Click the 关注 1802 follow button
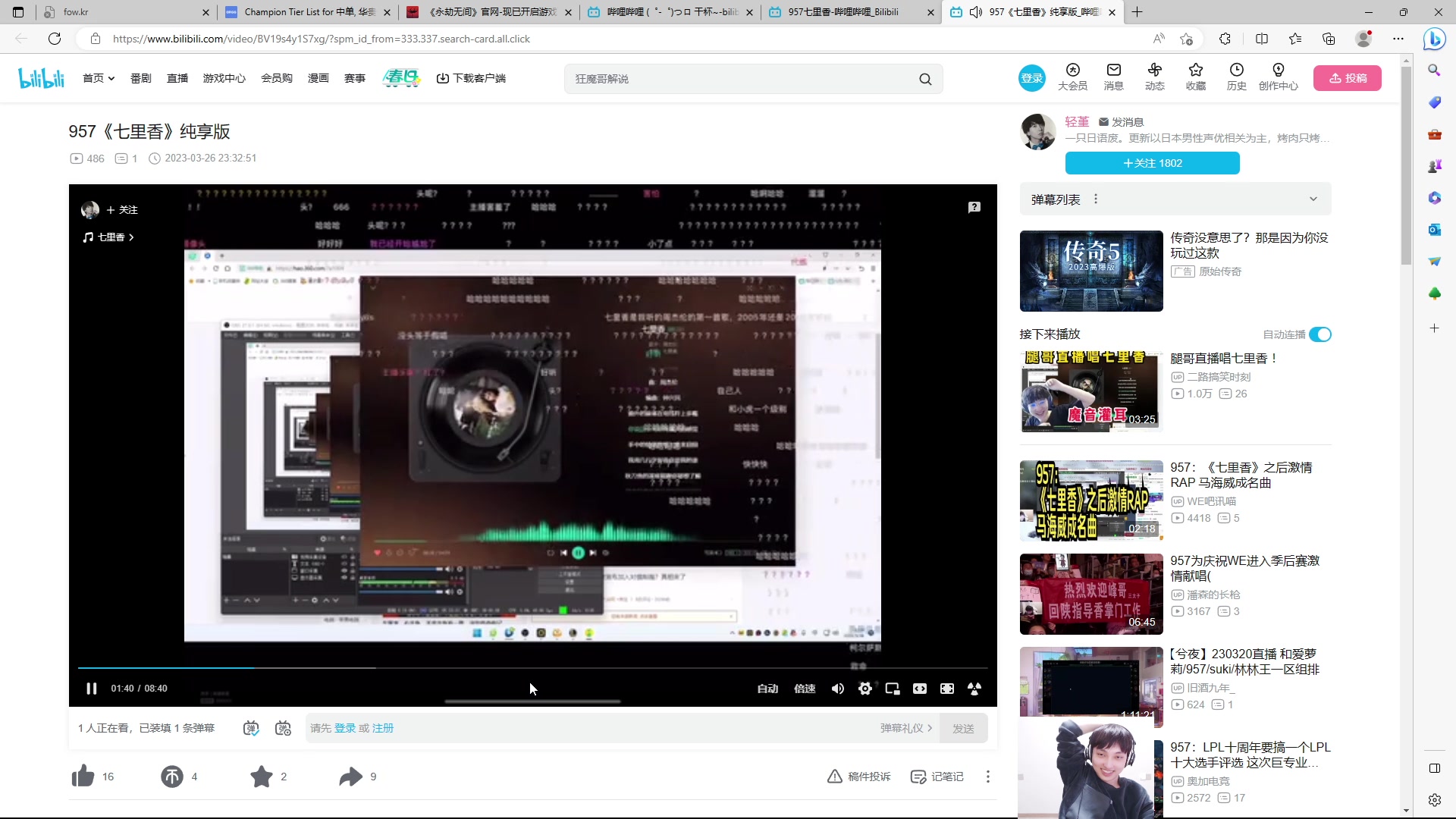 [x=1152, y=163]
